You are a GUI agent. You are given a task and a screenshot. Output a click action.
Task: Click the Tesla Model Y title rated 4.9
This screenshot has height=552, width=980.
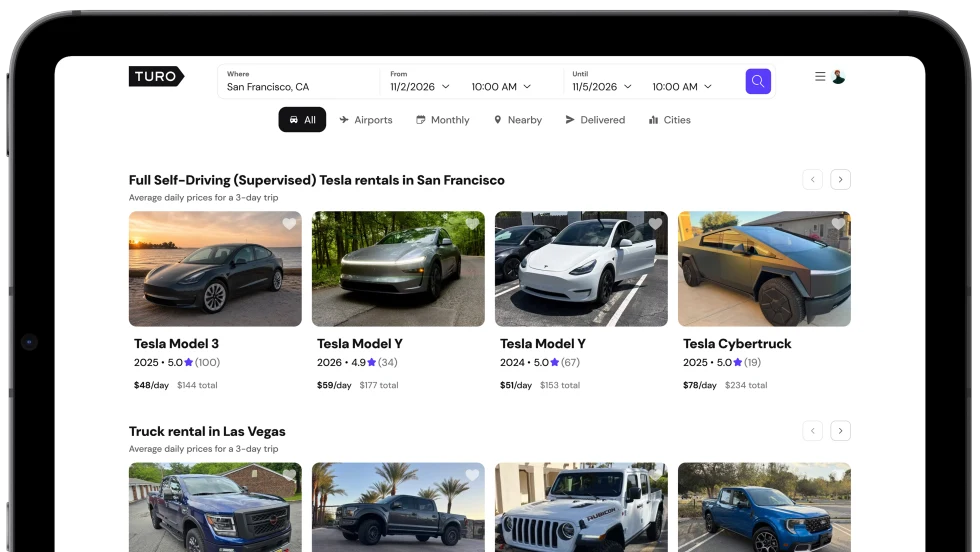[359, 344]
